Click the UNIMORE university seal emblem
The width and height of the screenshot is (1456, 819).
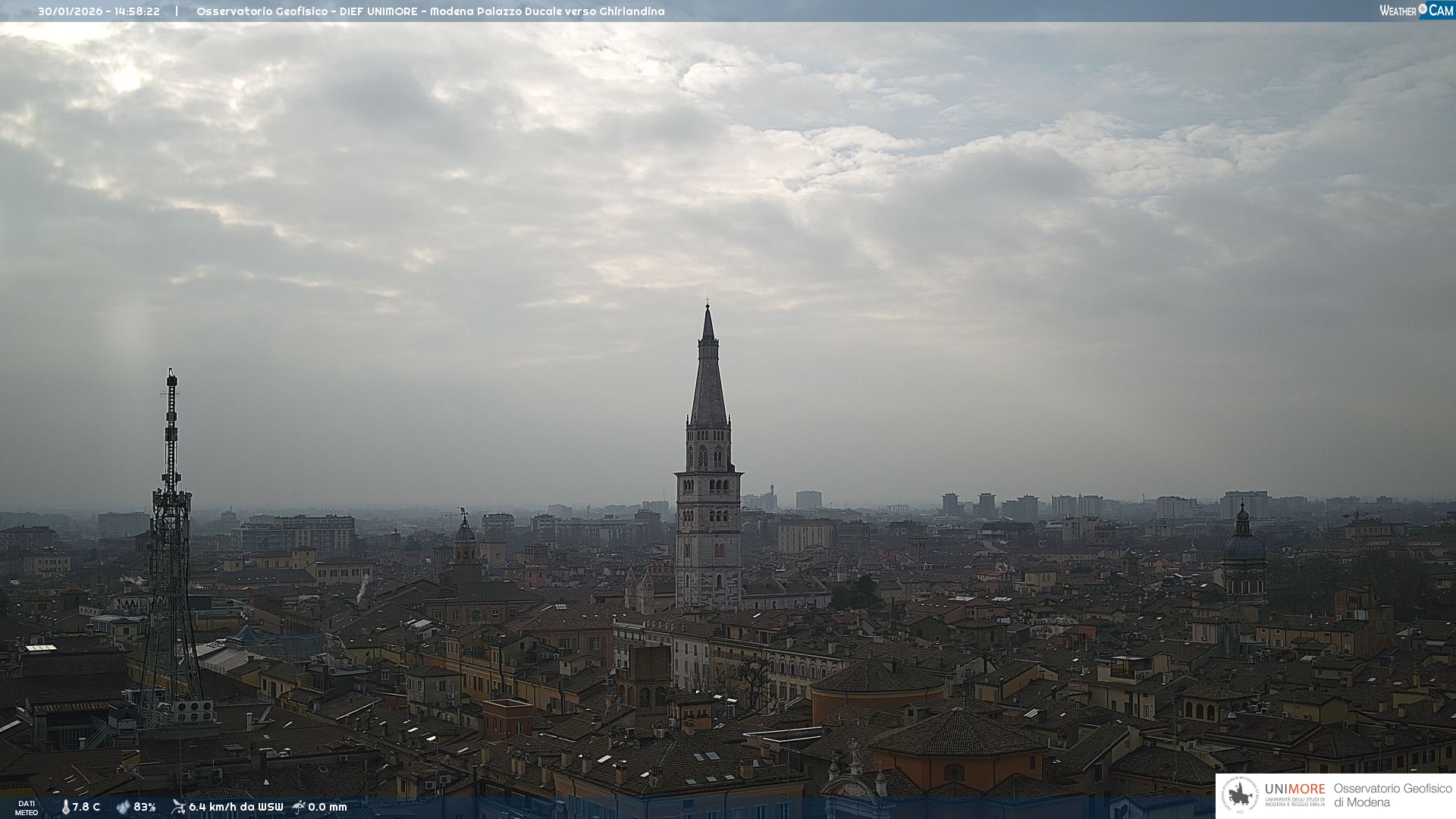tap(1241, 795)
